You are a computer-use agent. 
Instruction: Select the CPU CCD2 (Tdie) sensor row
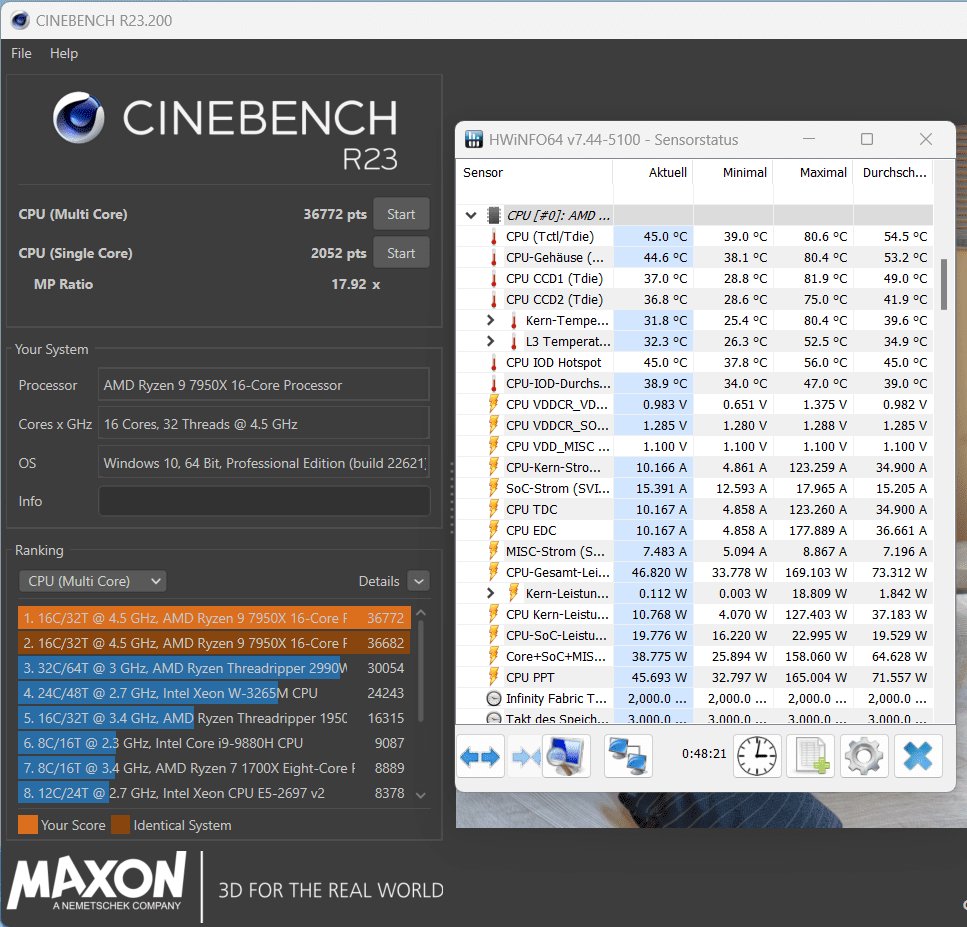coord(695,300)
